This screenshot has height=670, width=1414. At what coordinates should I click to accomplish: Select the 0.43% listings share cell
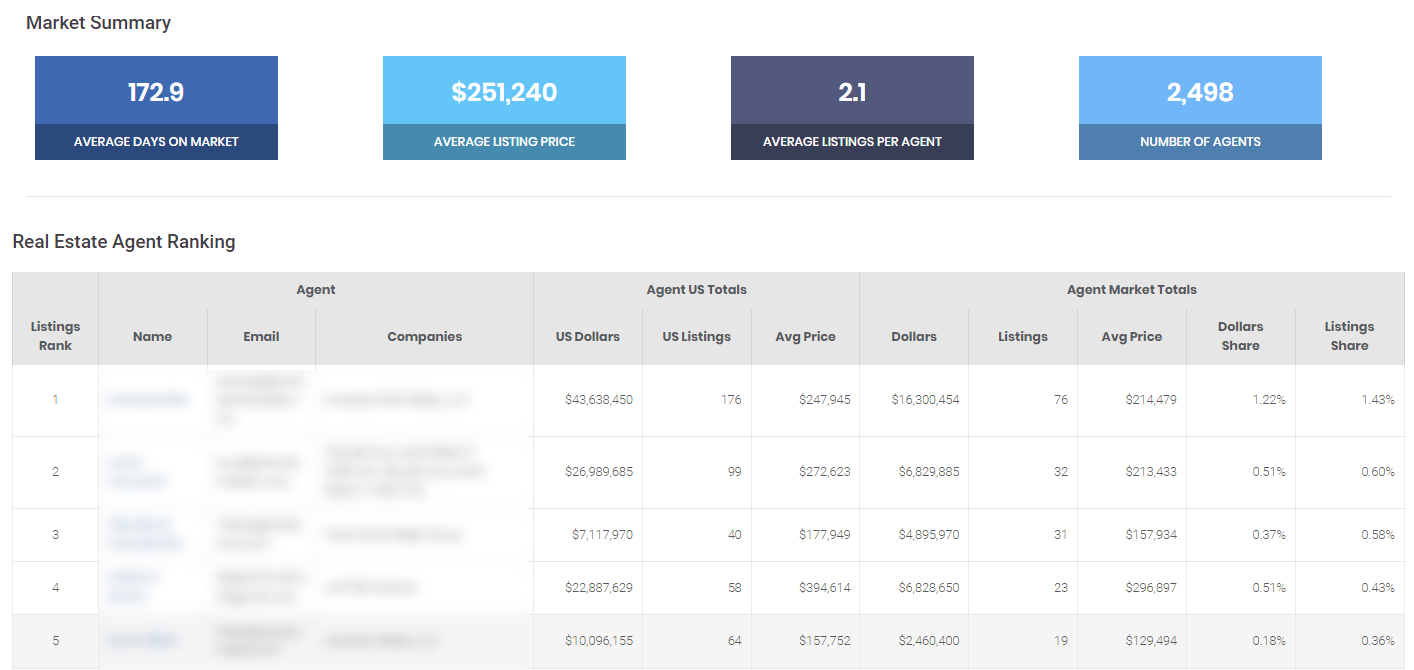coord(1349,588)
